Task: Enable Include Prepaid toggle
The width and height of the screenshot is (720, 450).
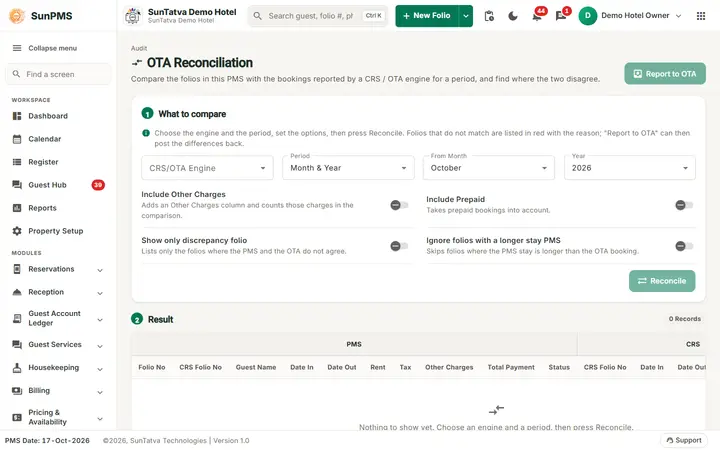Action: [684, 205]
